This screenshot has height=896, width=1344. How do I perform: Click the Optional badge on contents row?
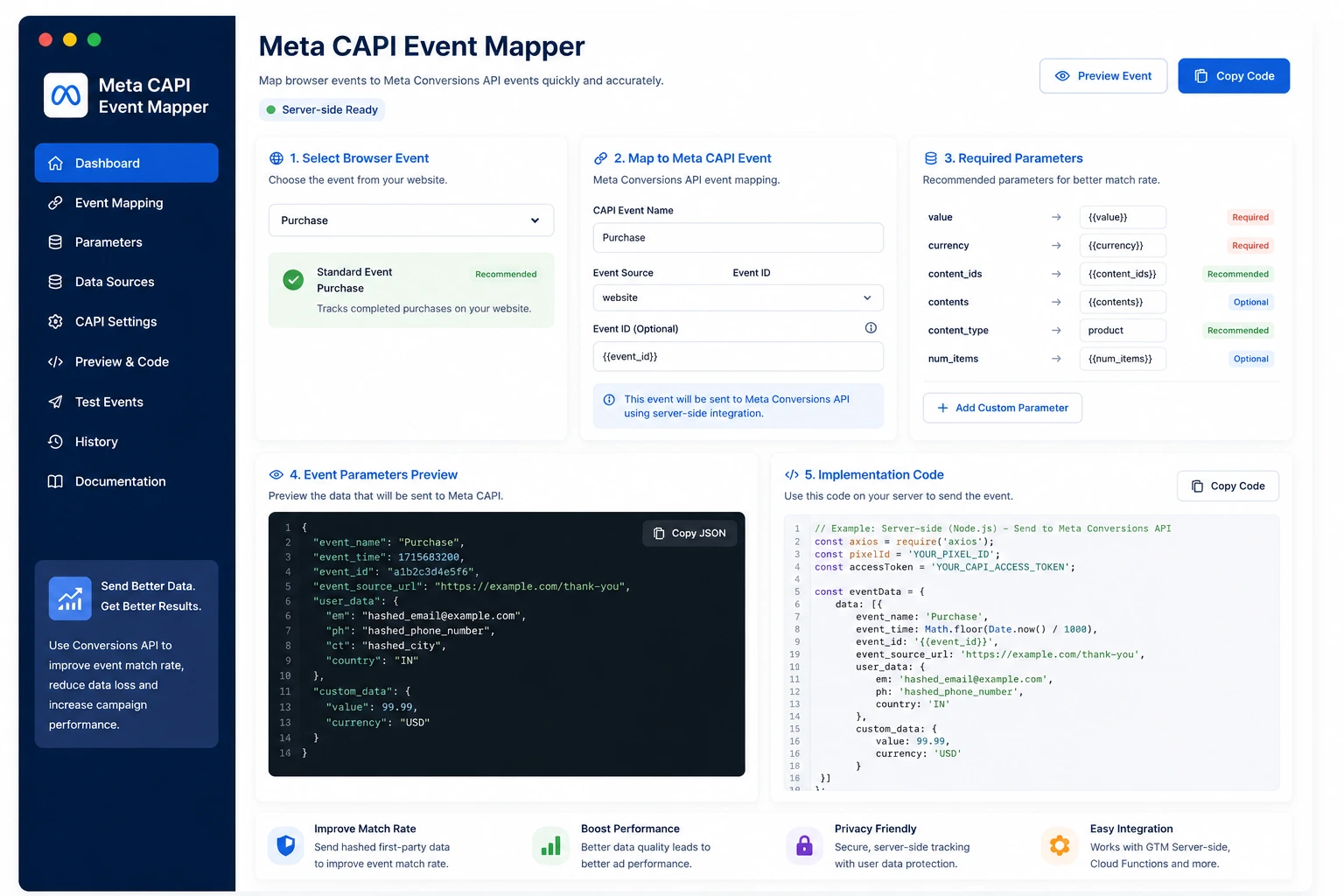1250,302
